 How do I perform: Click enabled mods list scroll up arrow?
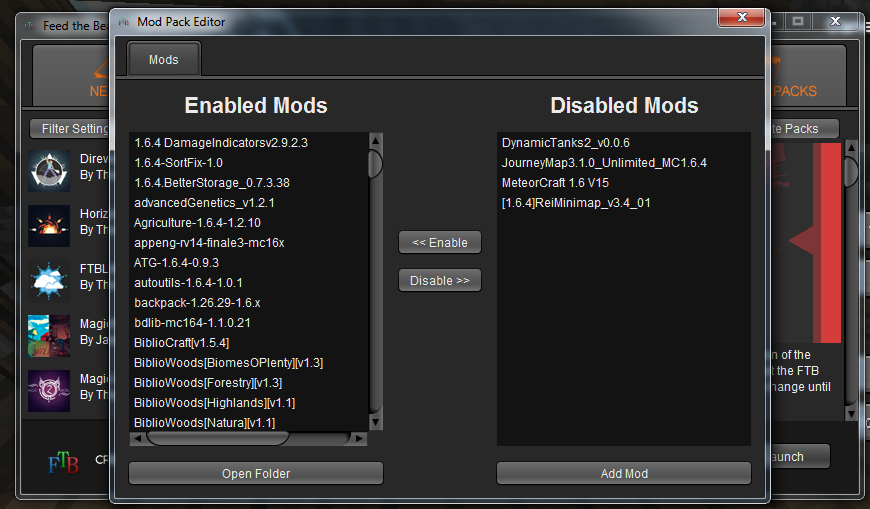376,140
